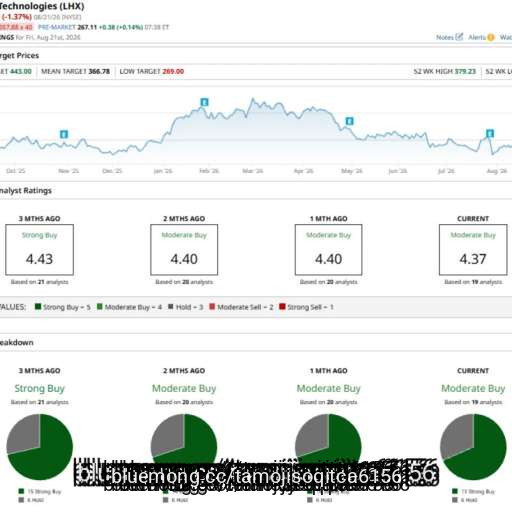This screenshot has width=512, height=512.
Task: Click 'Based on 19 analysts' under the 4.37 box
Action: point(473,282)
